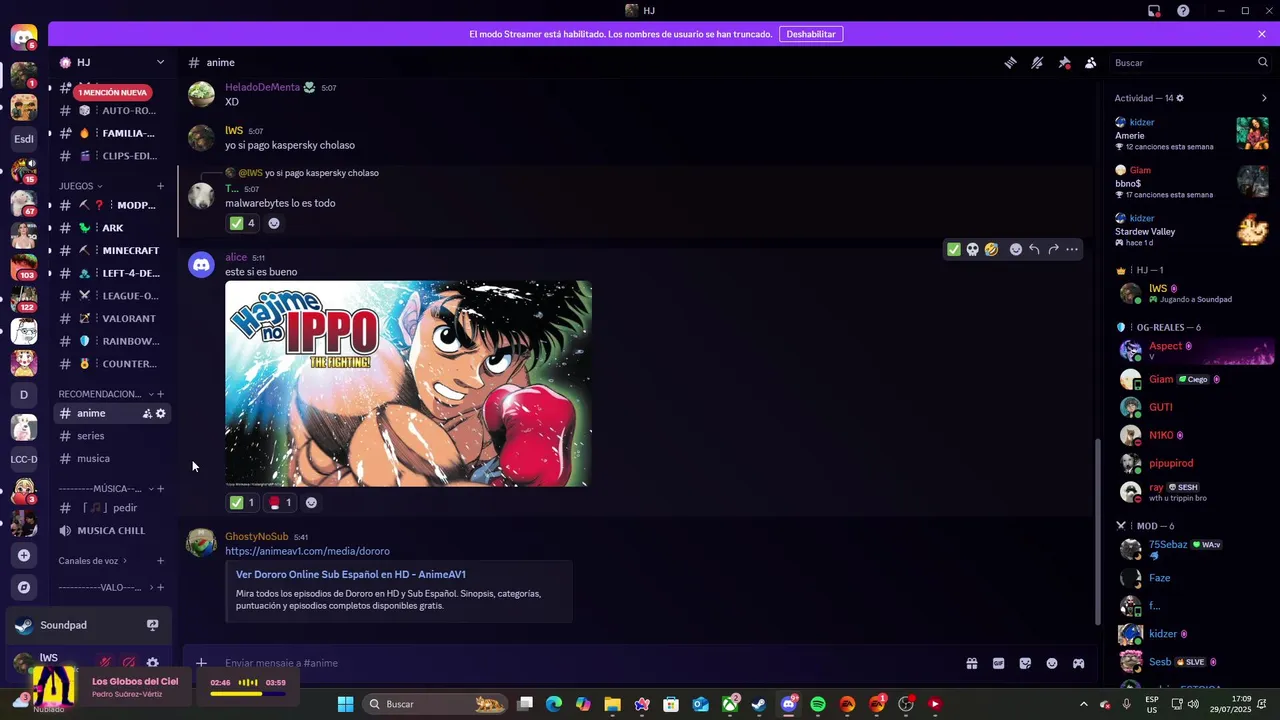This screenshot has width=1280, height=720.
Task: Open Ver Dororo Online embed title
Action: (351, 575)
